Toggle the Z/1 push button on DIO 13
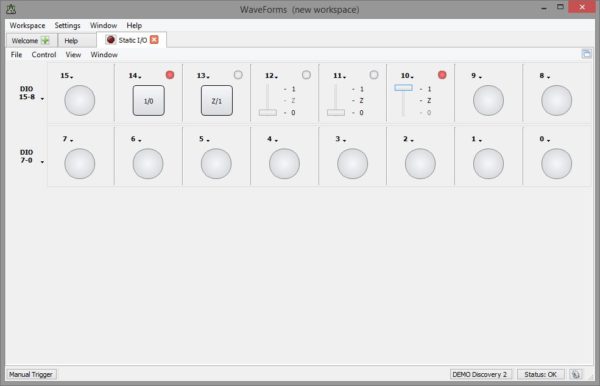The image size is (600, 386). (x=217, y=101)
